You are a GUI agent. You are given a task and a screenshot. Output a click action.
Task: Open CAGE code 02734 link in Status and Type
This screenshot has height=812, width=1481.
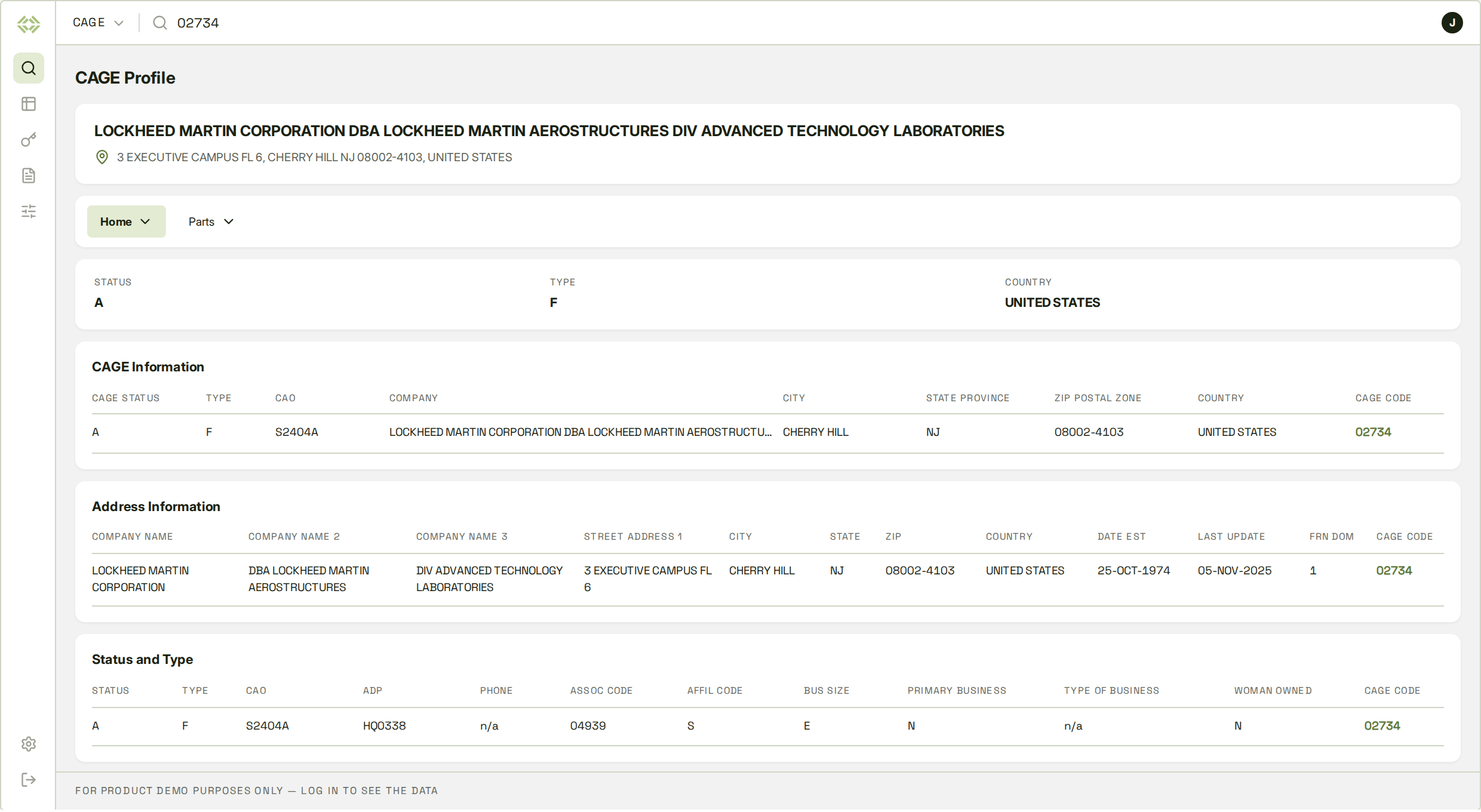click(1382, 725)
